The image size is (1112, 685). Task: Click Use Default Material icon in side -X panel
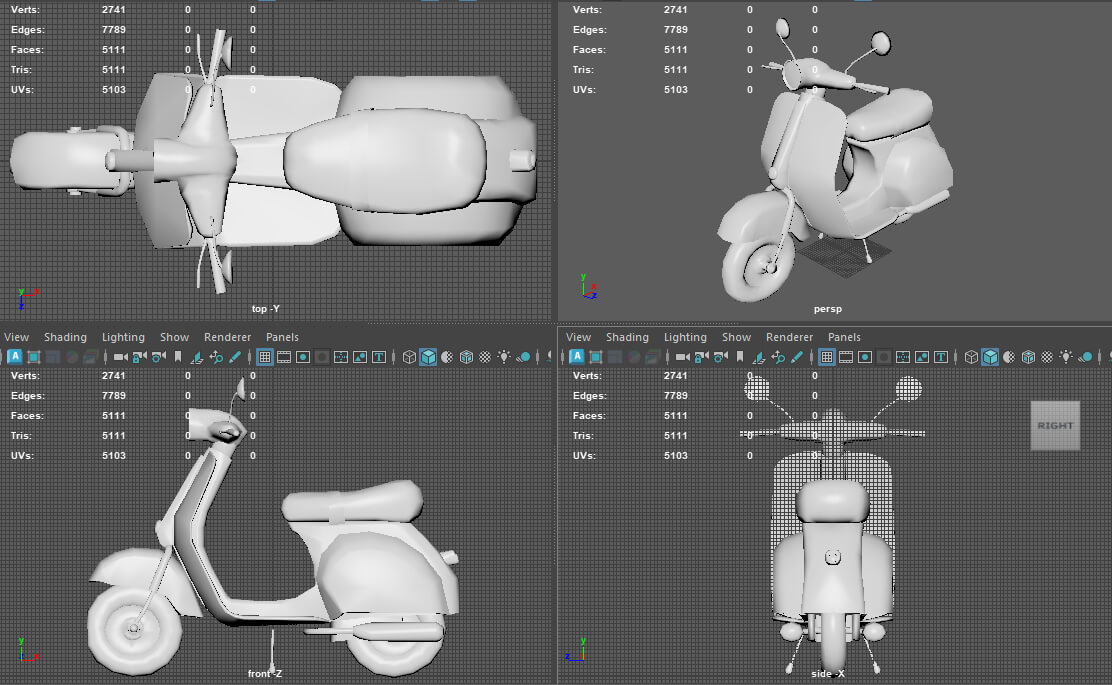click(1009, 357)
